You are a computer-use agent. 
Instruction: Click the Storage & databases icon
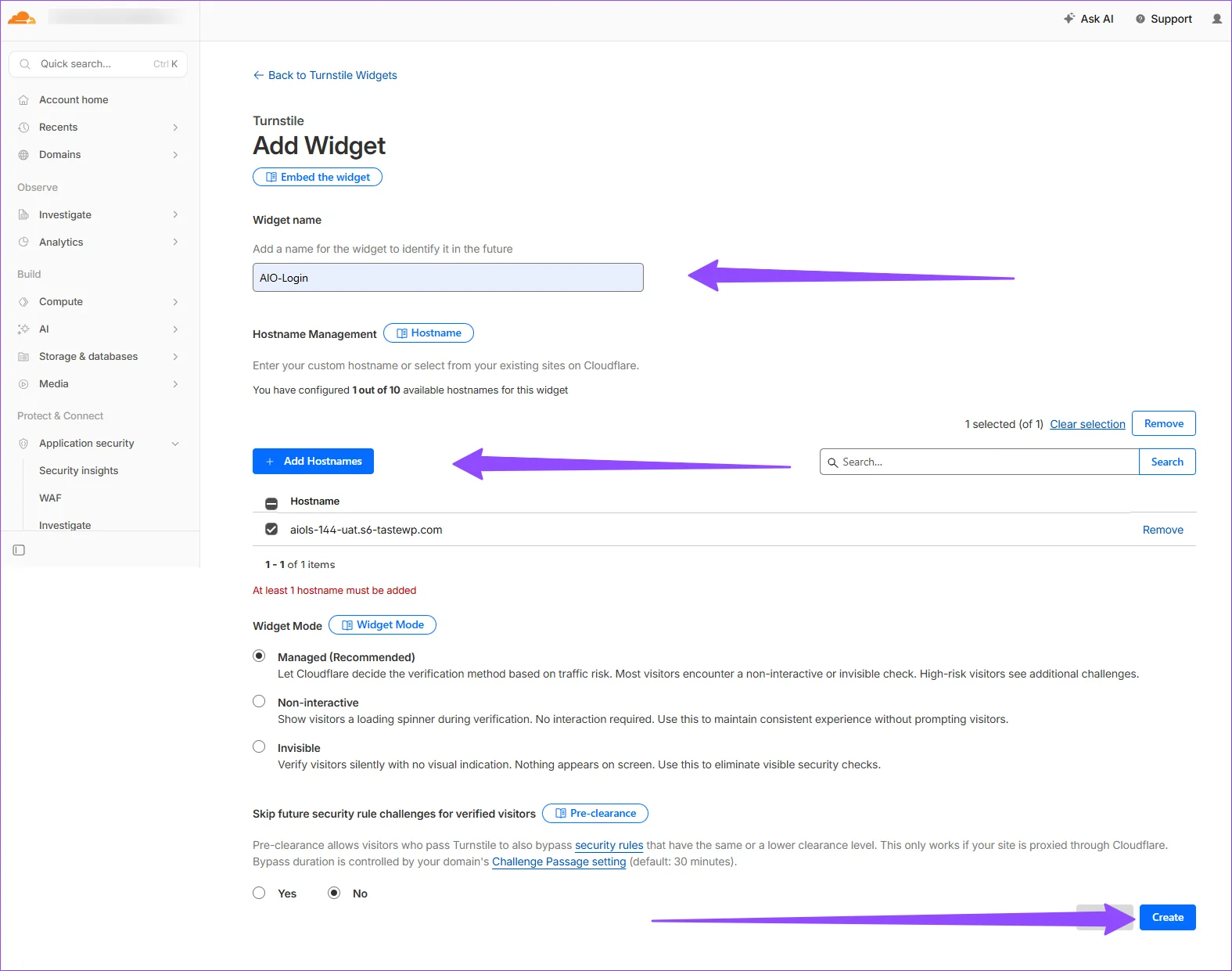click(x=23, y=357)
